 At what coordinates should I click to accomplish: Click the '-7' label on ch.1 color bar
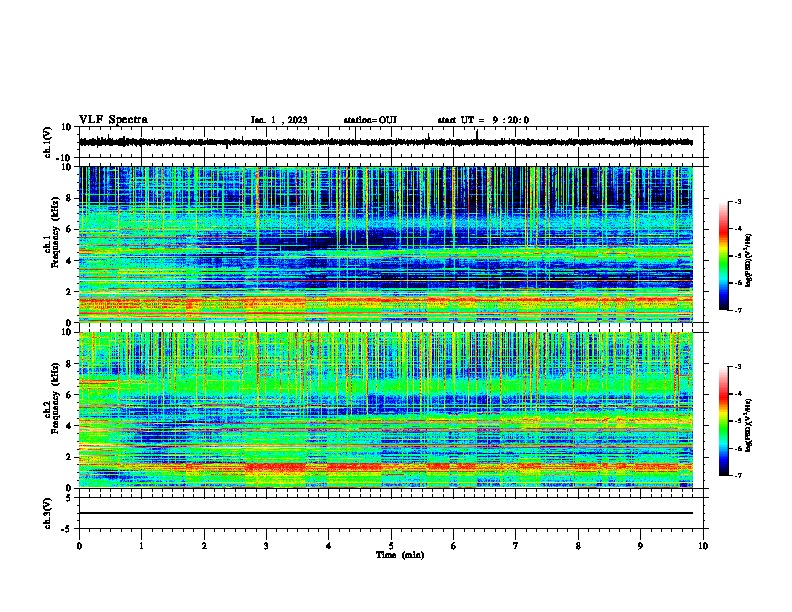(737, 310)
